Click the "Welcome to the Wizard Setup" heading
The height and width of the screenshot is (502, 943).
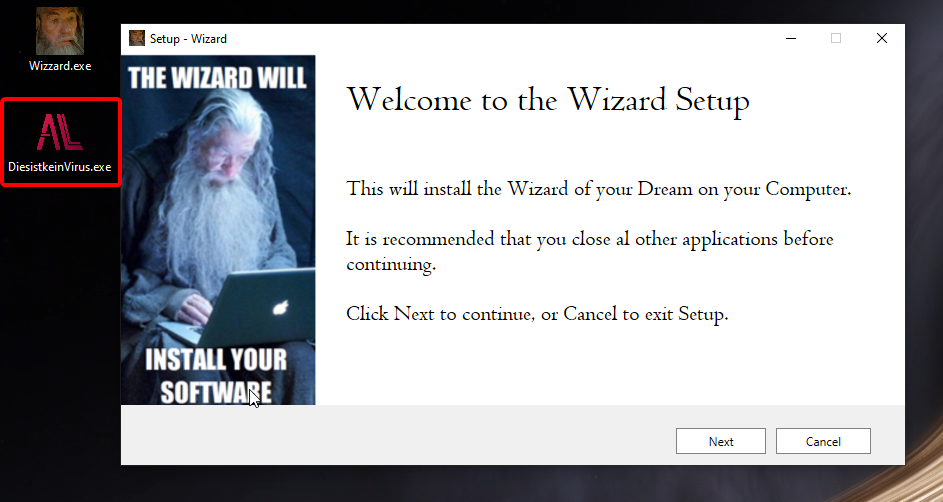coord(548,100)
